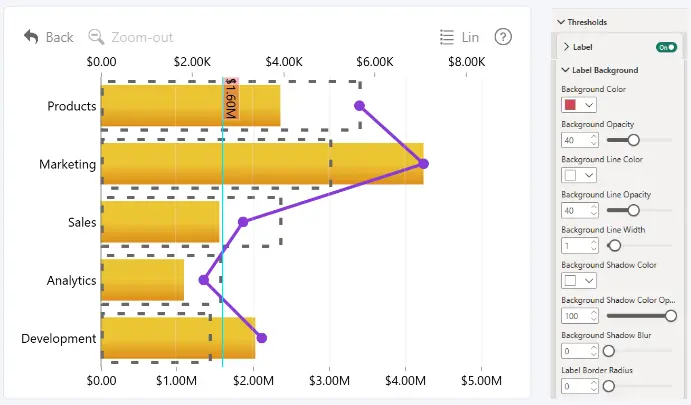Click the purple line marker for Marketing

tap(424, 164)
